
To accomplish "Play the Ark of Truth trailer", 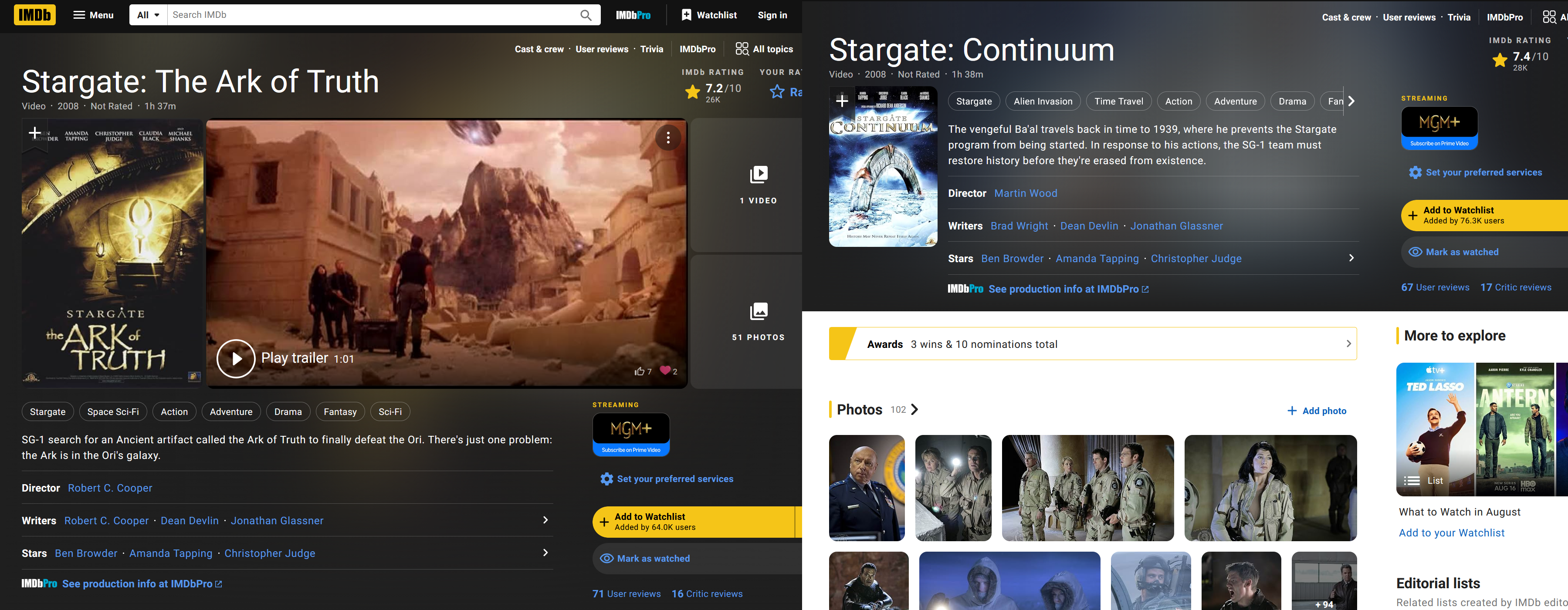I will (236, 359).
